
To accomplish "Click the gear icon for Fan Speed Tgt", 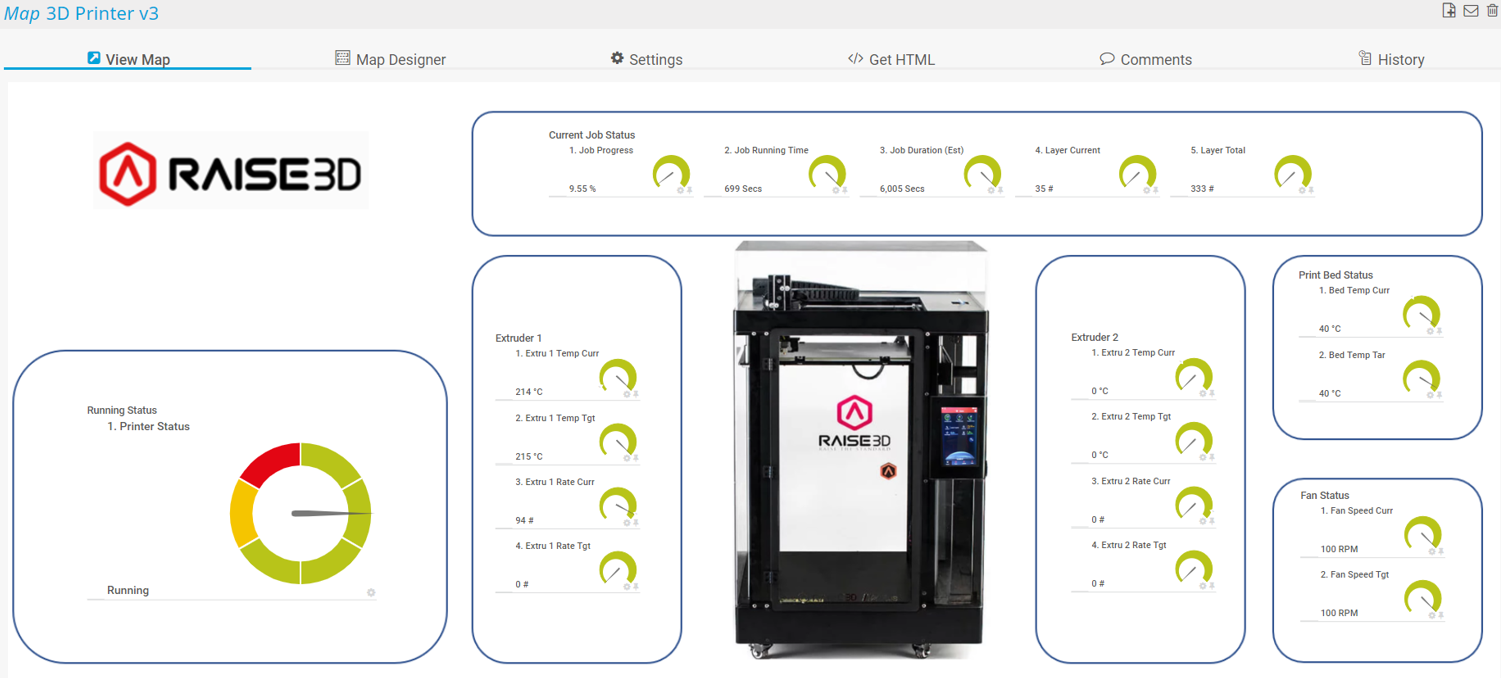I will [x=1432, y=615].
